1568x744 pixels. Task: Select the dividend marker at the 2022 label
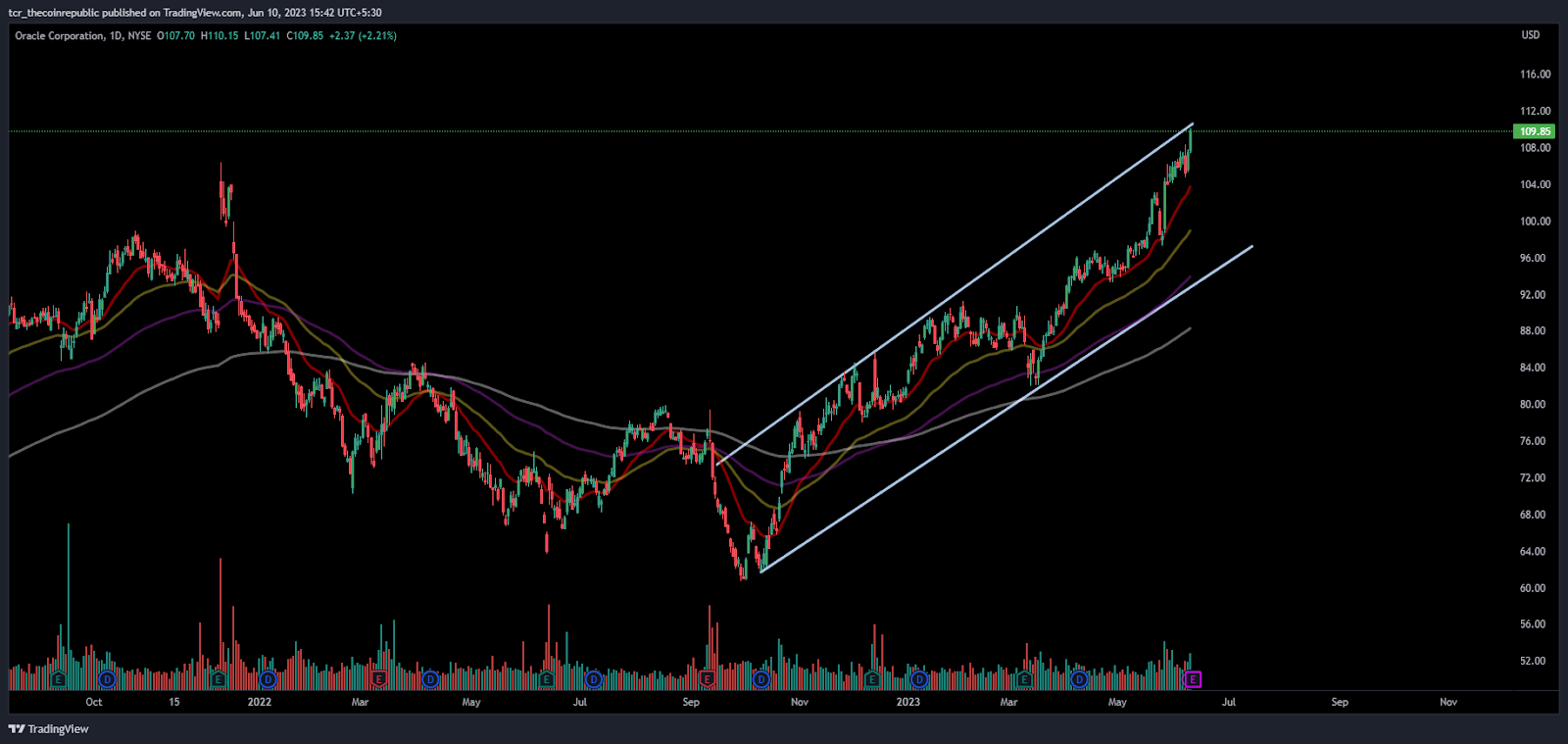(269, 679)
